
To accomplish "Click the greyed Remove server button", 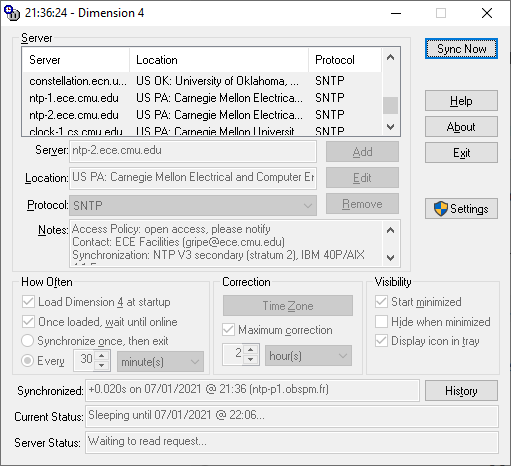I will [362, 204].
